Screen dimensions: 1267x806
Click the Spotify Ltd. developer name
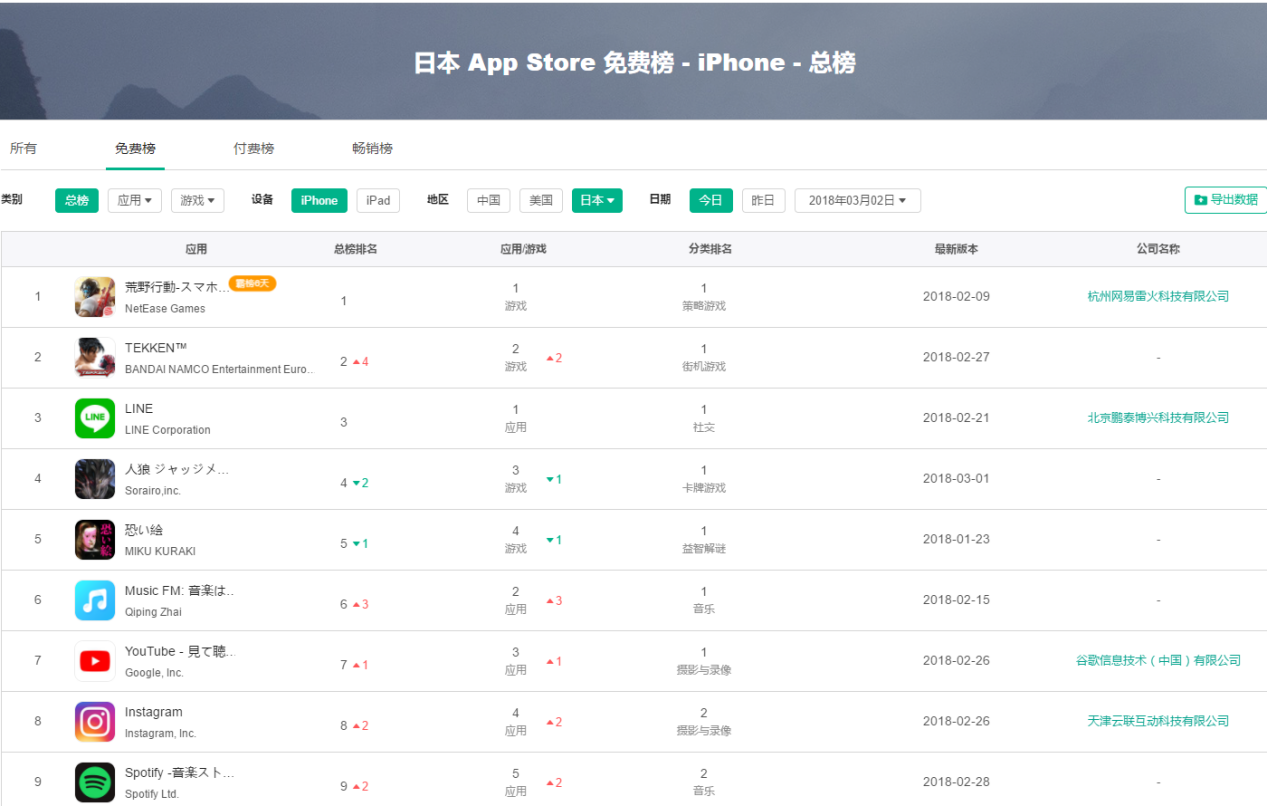click(152, 794)
